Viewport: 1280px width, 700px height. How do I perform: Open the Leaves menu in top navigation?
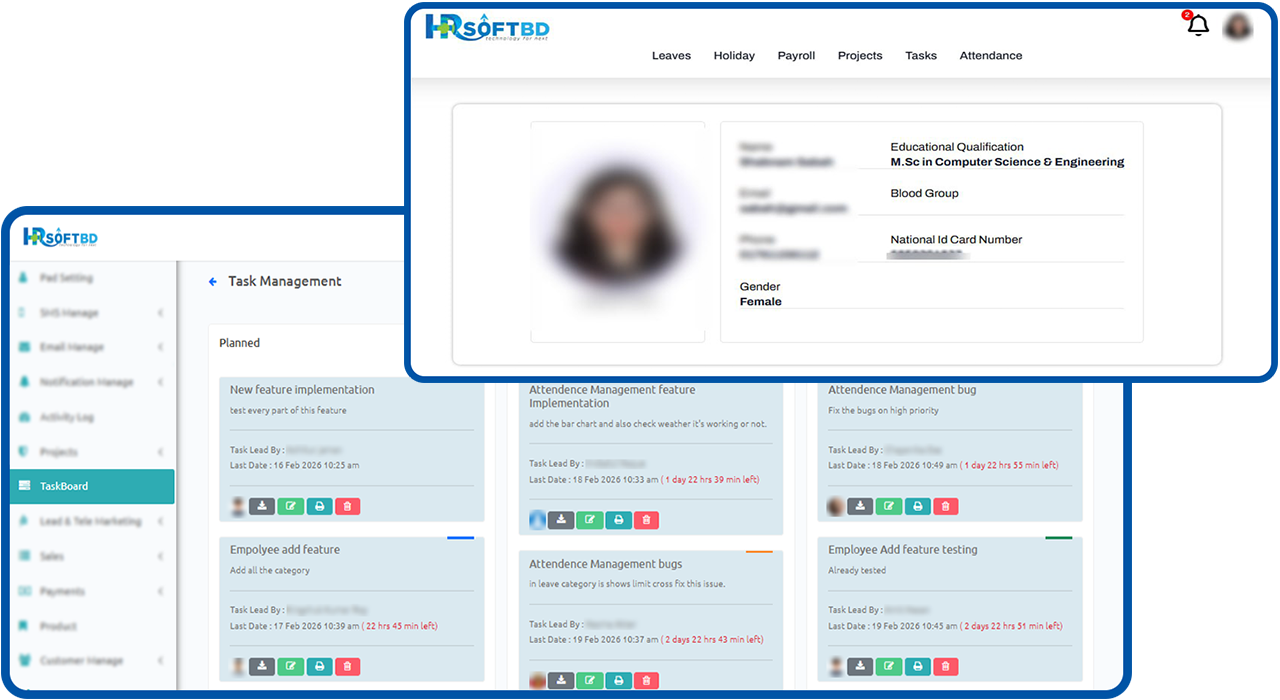click(671, 56)
